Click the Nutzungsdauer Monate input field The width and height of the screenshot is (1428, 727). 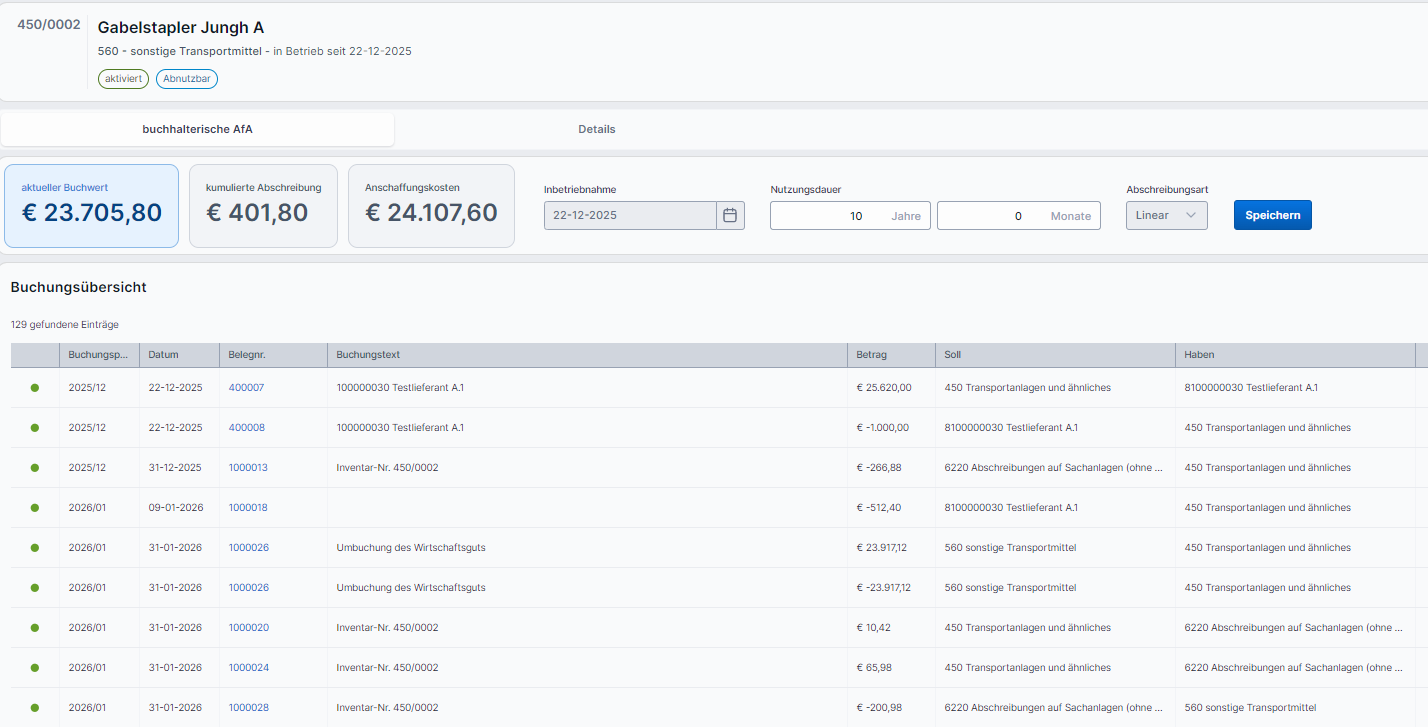point(990,216)
